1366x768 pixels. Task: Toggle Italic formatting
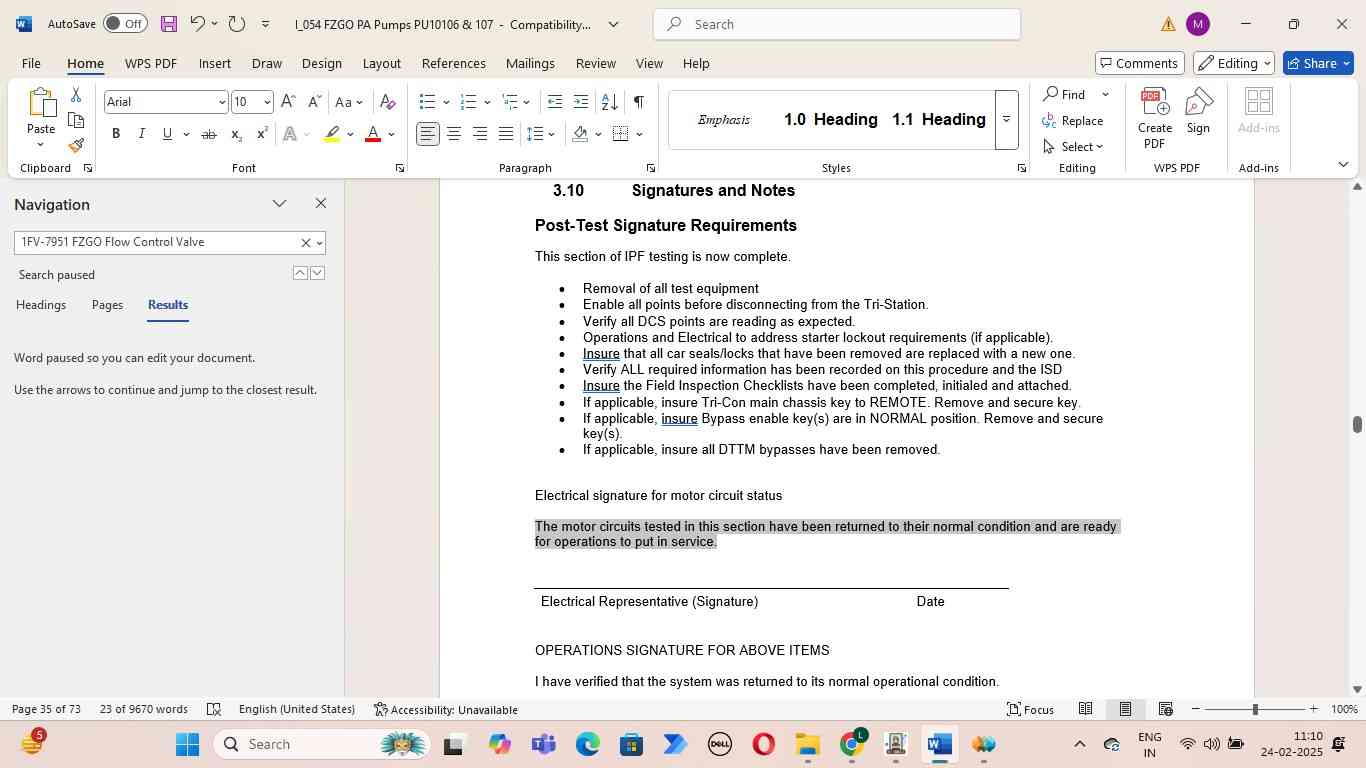coord(141,134)
